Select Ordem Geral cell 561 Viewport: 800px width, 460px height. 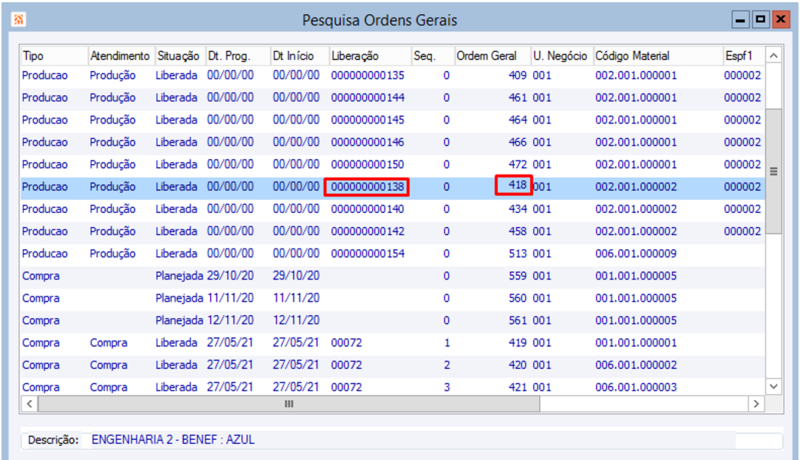(x=517, y=321)
